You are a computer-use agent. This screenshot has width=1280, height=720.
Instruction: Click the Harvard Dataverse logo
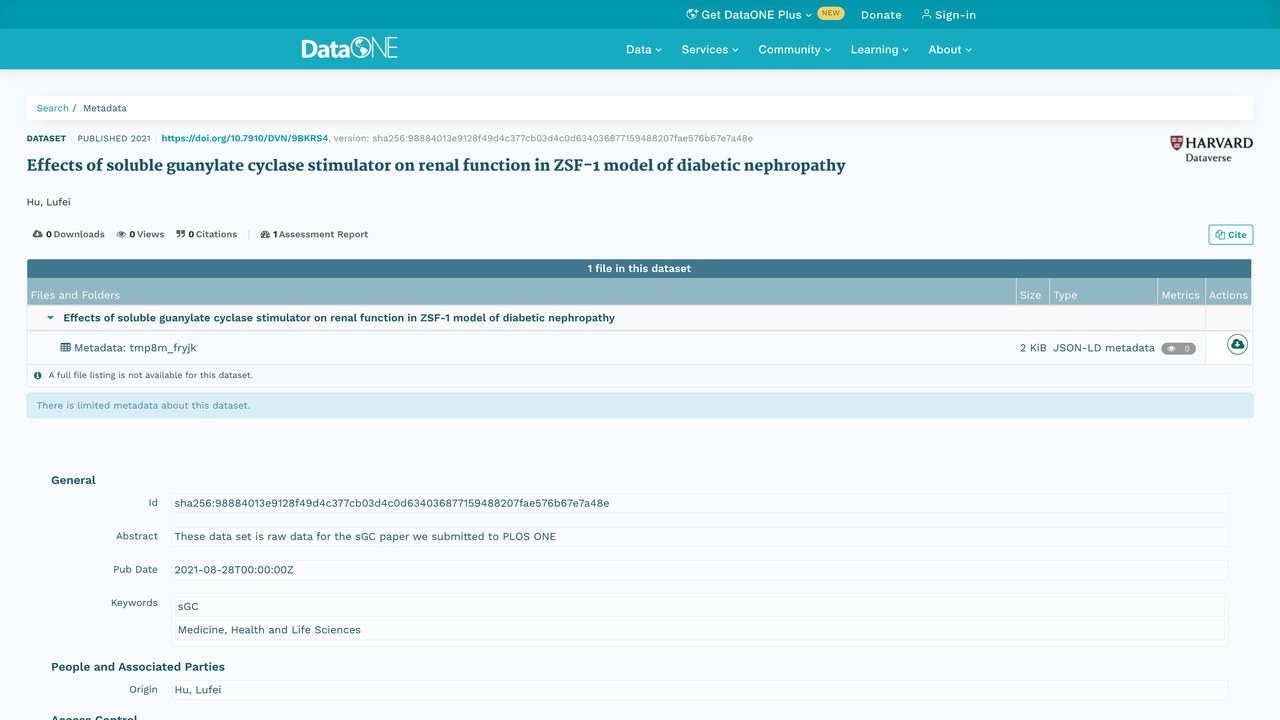pyautogui.click(x=1211, y=149)
